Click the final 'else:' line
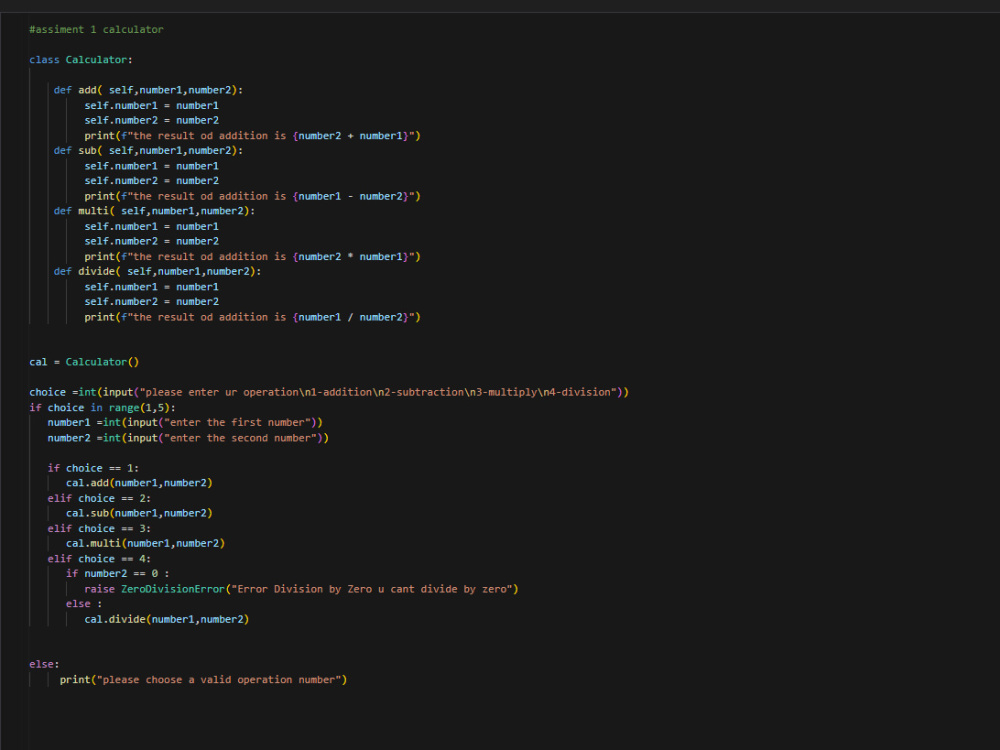 (44, 665)
